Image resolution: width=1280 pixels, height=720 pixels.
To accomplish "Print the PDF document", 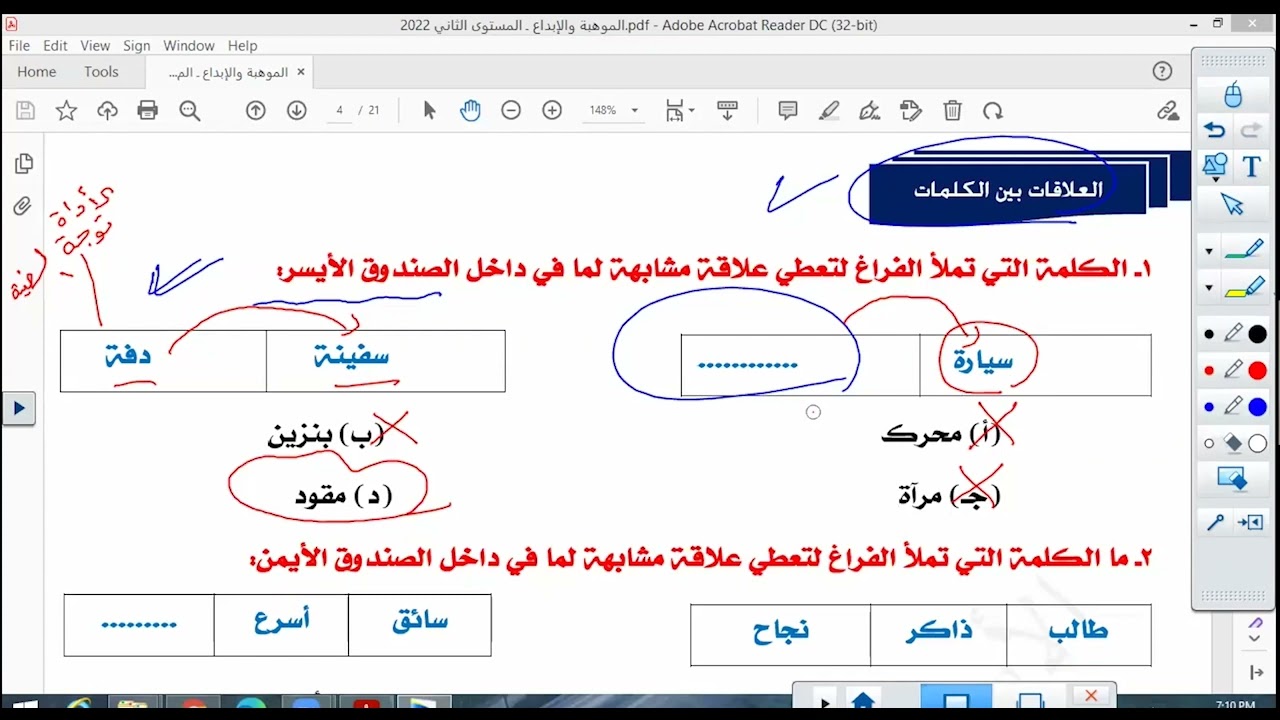I will [148, 111].
